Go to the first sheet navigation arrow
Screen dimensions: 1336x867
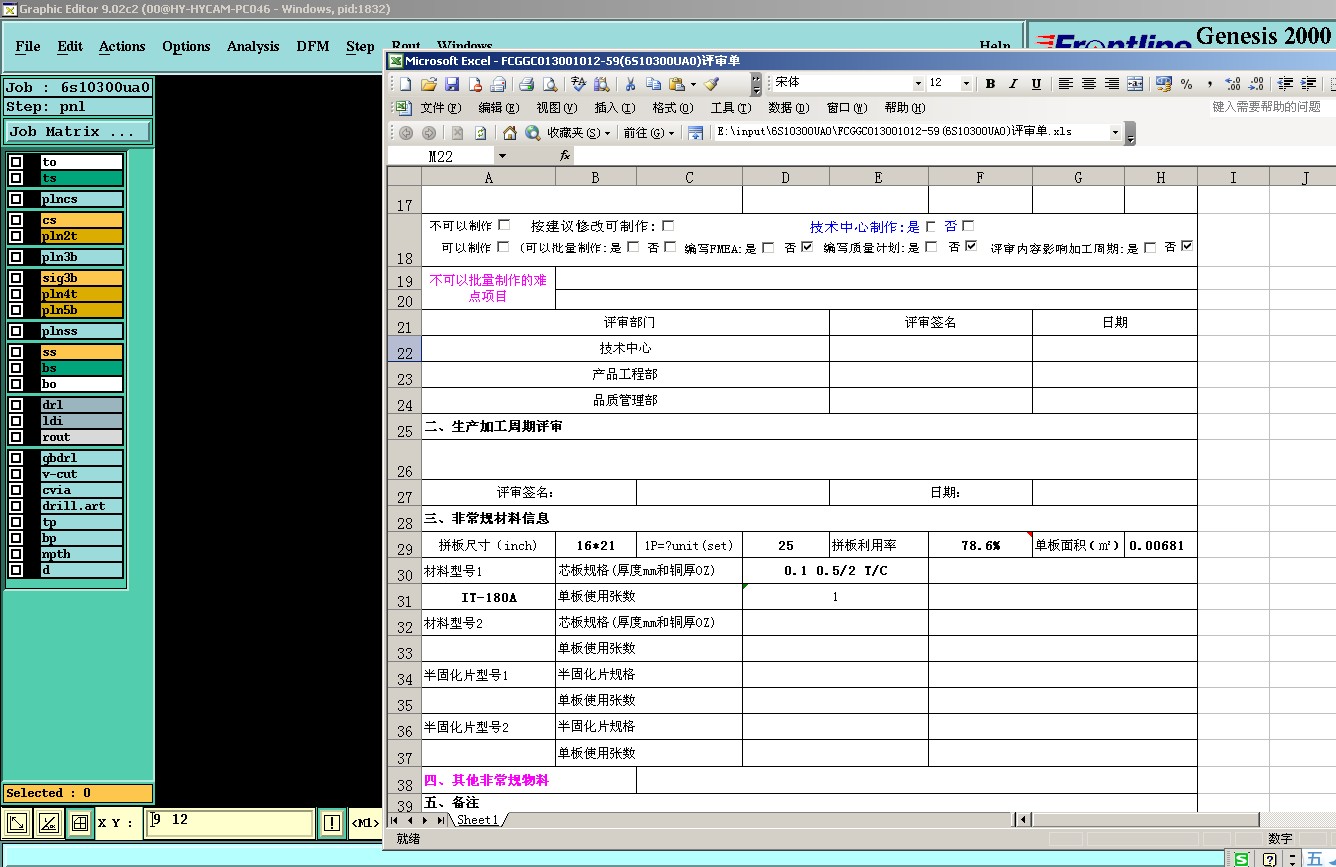[x=395, y=820]
